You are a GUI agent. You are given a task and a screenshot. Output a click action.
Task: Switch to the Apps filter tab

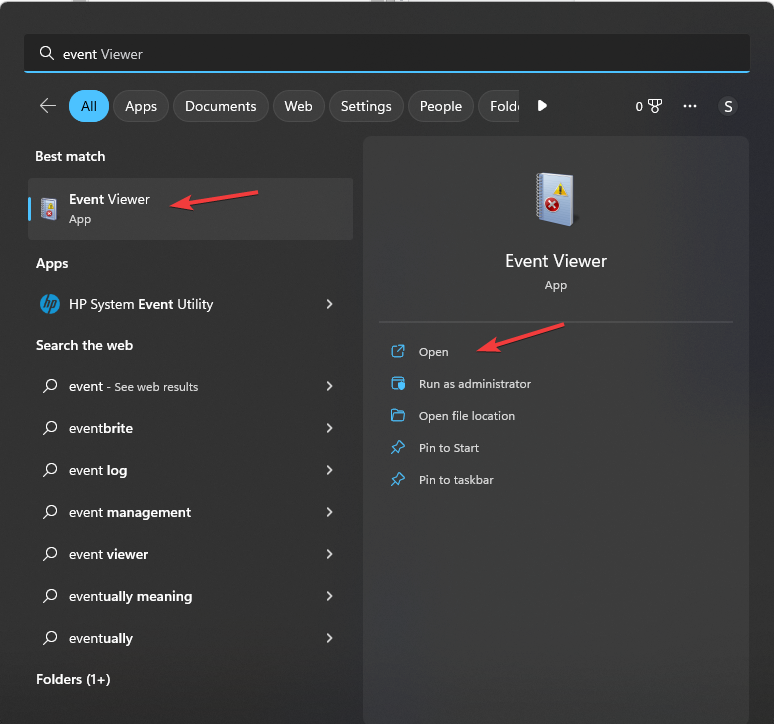tap(141, 106)
